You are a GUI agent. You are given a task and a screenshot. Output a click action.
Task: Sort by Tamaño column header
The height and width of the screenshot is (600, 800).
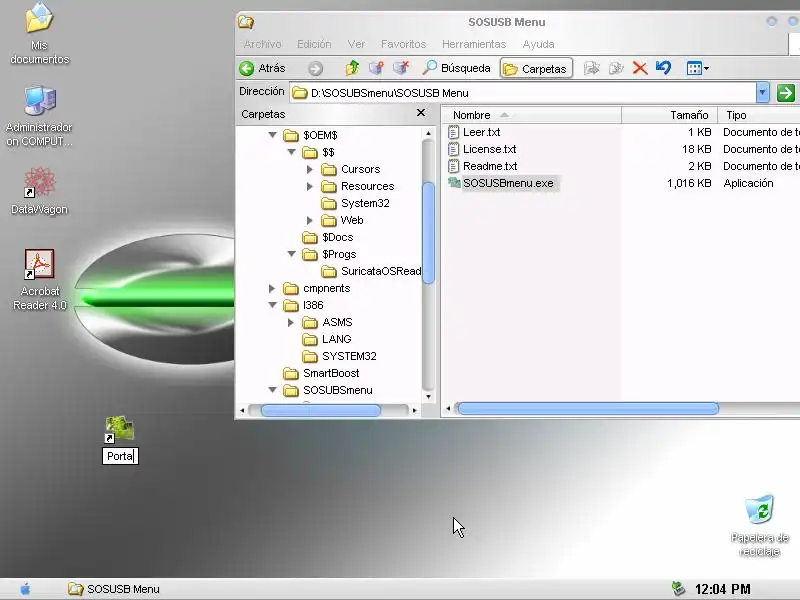(669, 115)
